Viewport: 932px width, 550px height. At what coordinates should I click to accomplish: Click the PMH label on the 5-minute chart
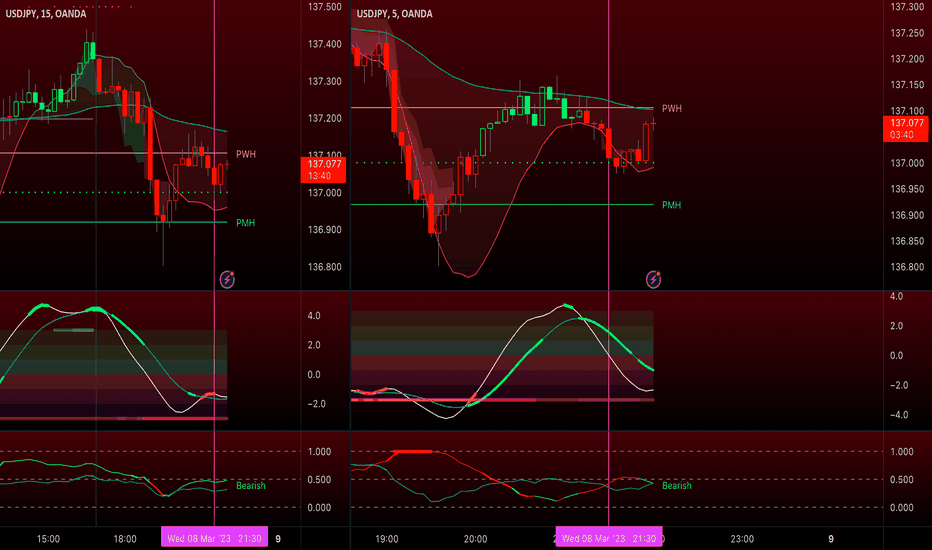click(672, 205)
